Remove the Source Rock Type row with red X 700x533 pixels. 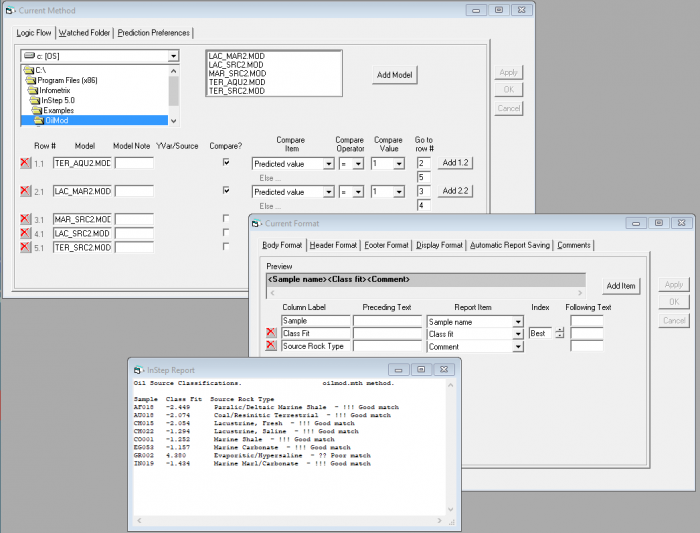[x=271, y=345]
